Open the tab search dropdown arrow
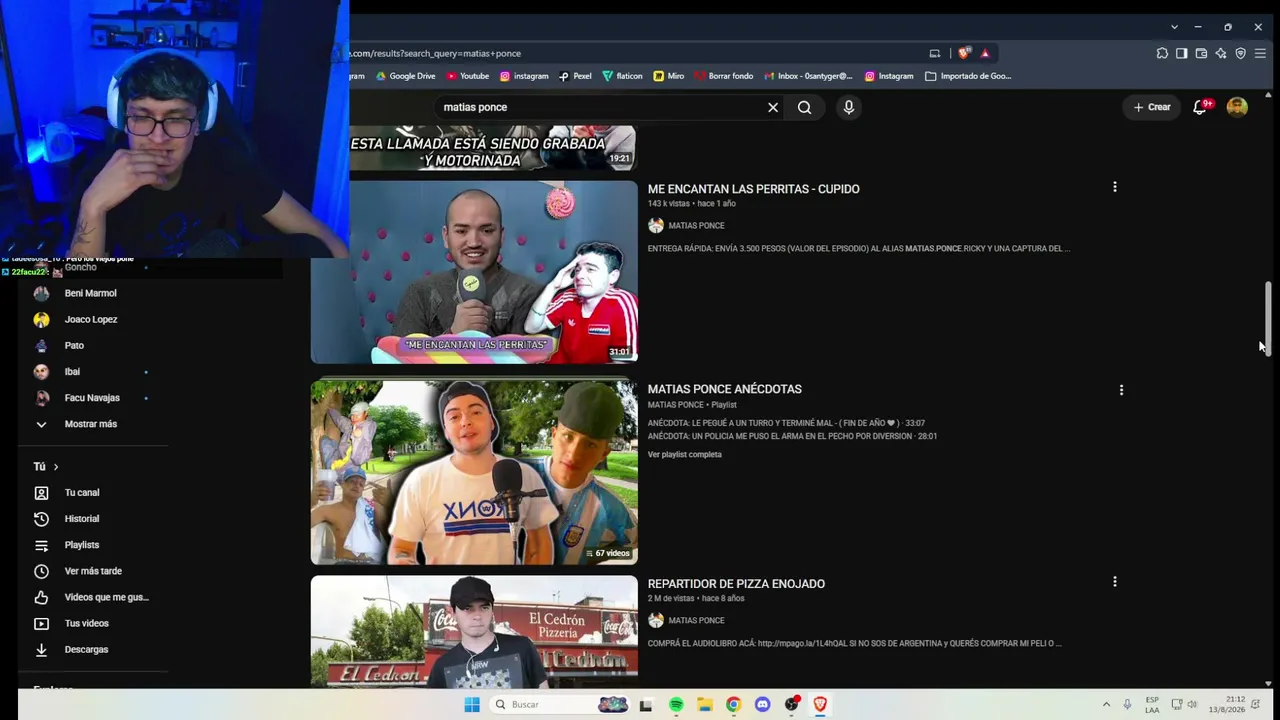 (1174, 27)
